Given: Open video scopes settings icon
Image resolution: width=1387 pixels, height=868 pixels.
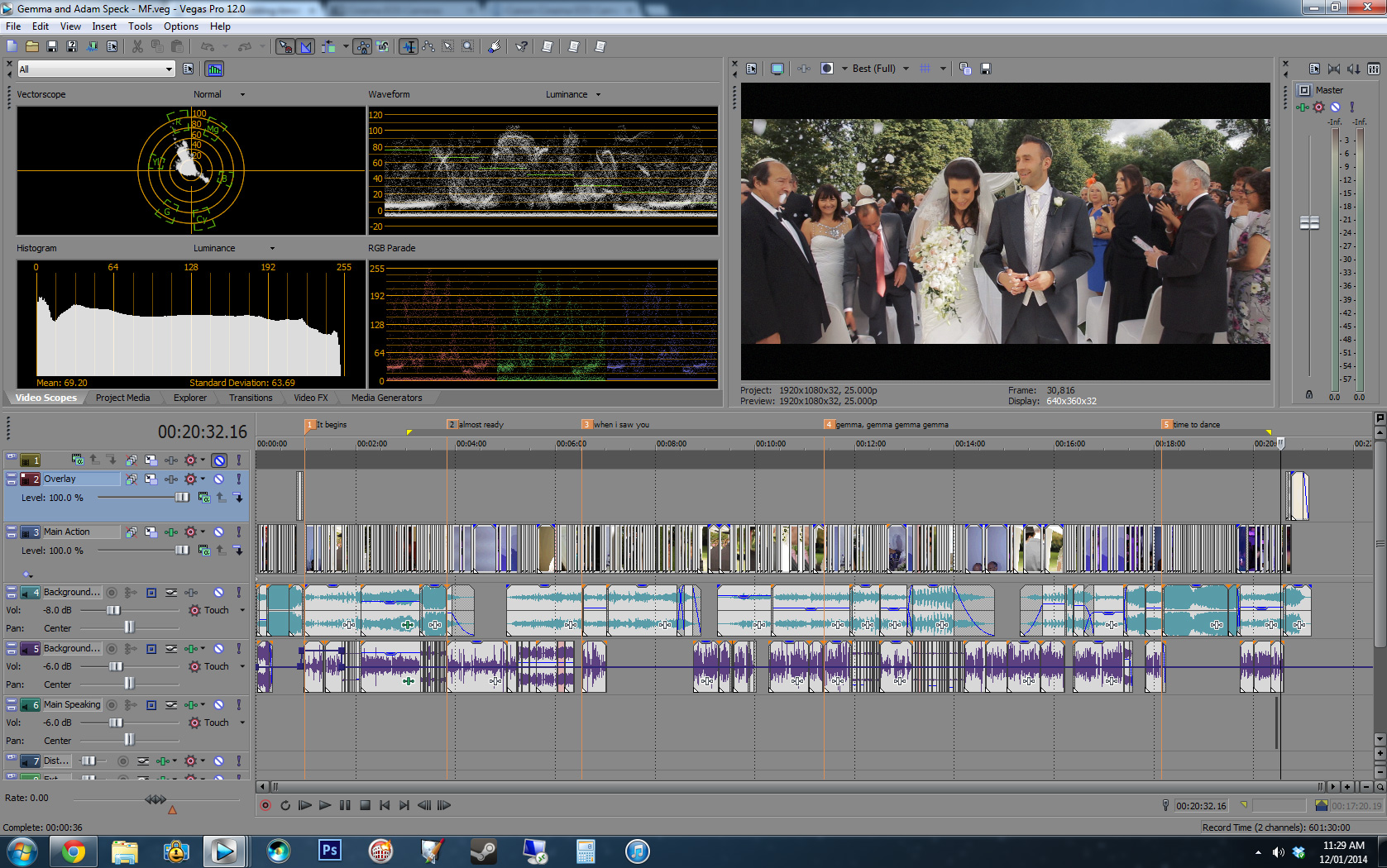Looking at the screenshot, I should click(189, 69).
